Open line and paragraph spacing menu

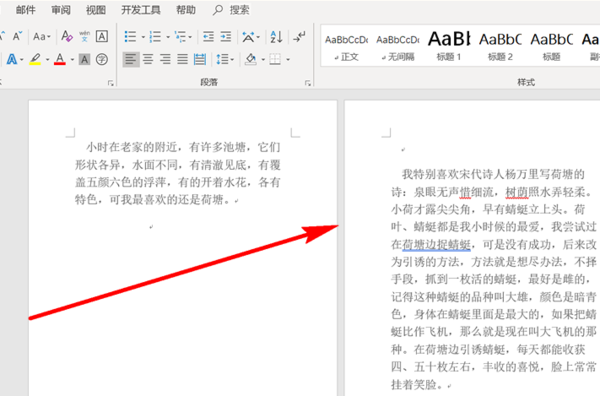point(225,59)
